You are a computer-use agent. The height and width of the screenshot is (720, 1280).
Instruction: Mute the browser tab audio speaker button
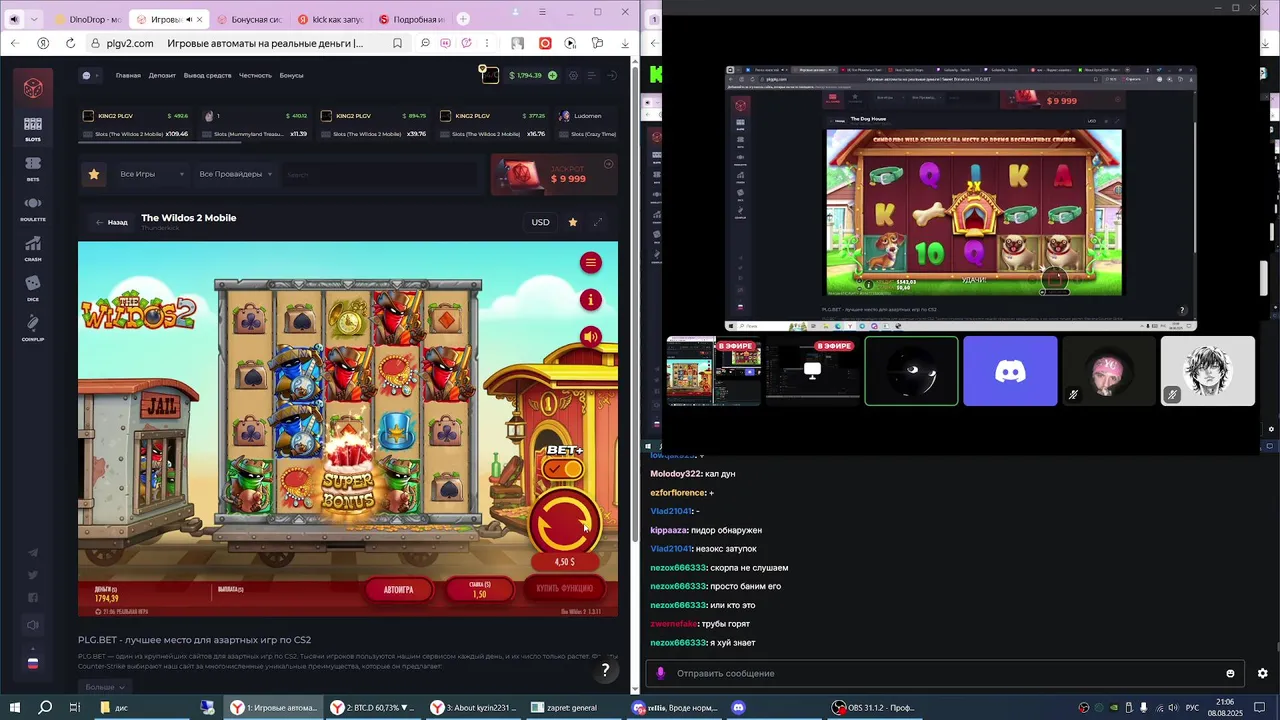pos(13,19)
